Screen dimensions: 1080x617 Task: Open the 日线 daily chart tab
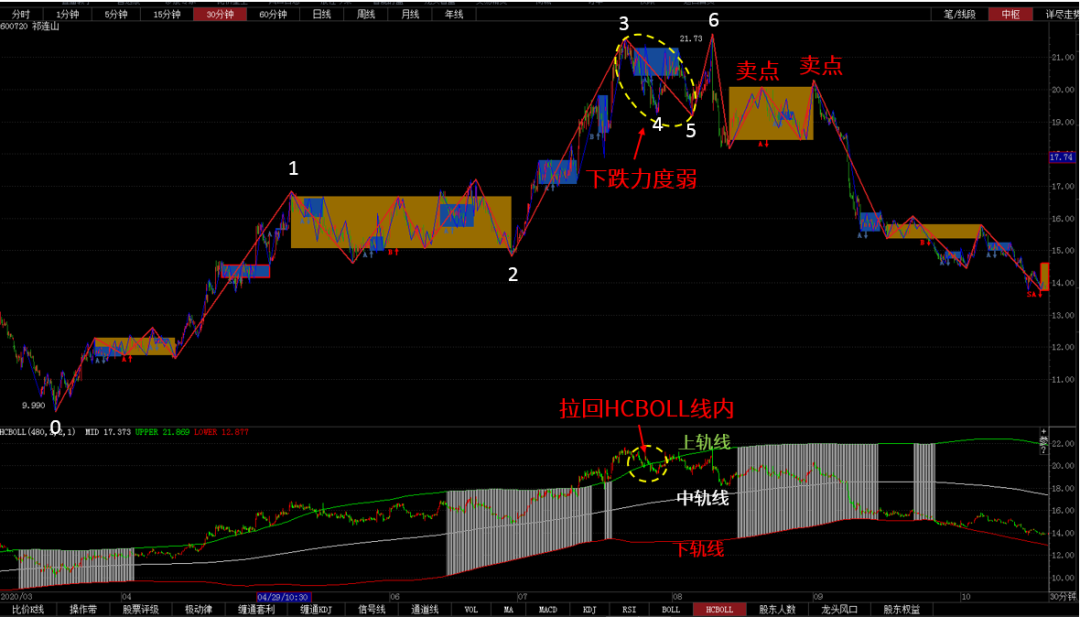click(x=322, y=14)
